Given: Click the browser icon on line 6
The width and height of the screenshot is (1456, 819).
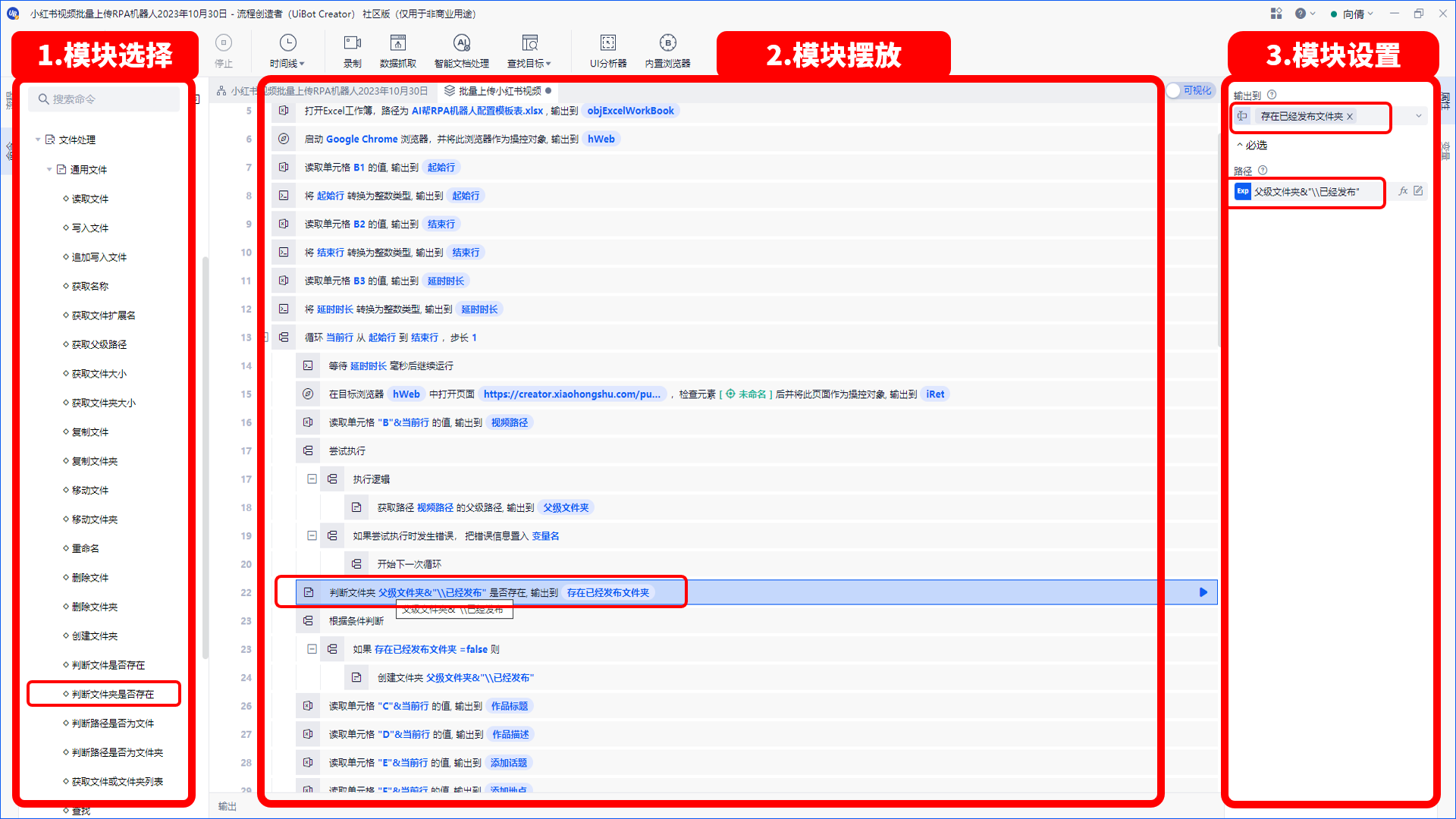Looking at the screenshot, I should (284, 139).
